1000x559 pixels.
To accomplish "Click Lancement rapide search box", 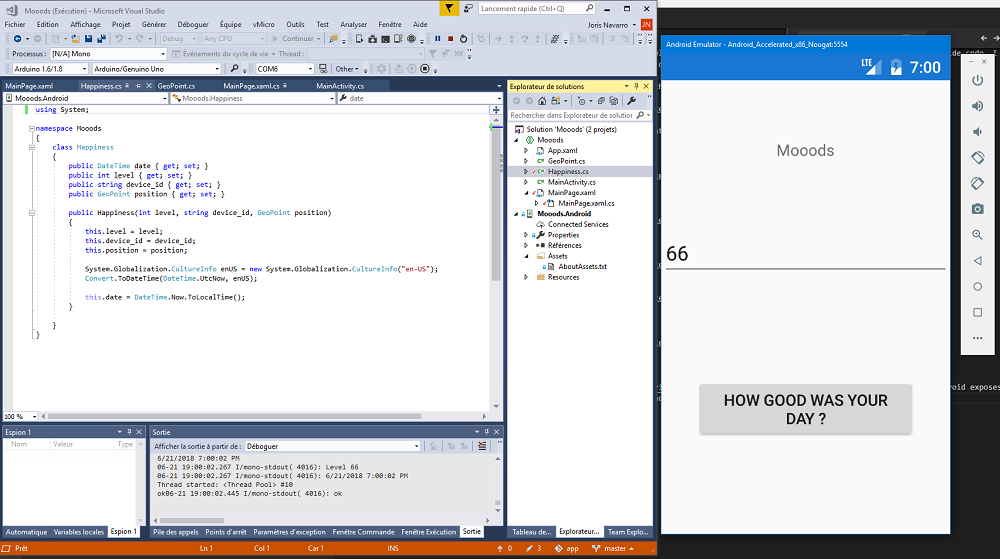I will (x=536, y=8).
